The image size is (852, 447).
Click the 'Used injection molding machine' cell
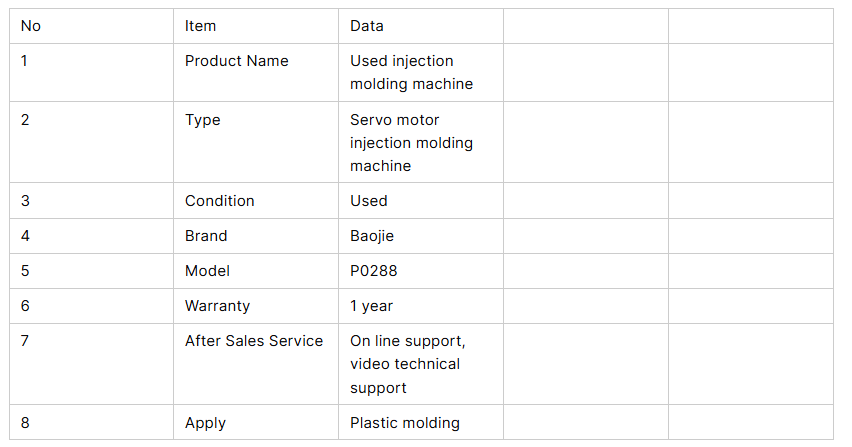[412, 72]
